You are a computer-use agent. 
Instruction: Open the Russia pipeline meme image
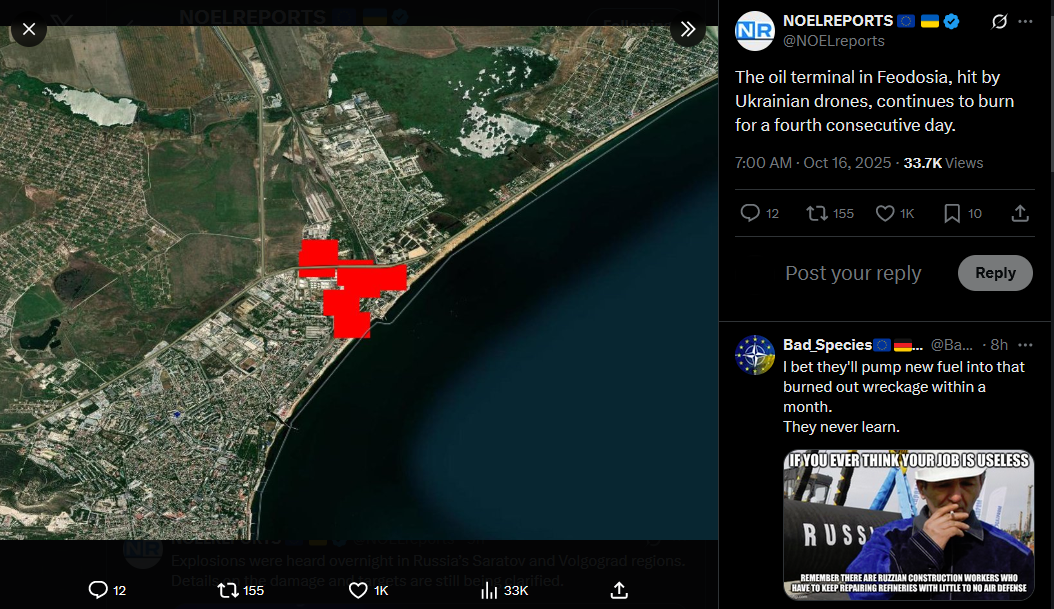coord(908,525)
